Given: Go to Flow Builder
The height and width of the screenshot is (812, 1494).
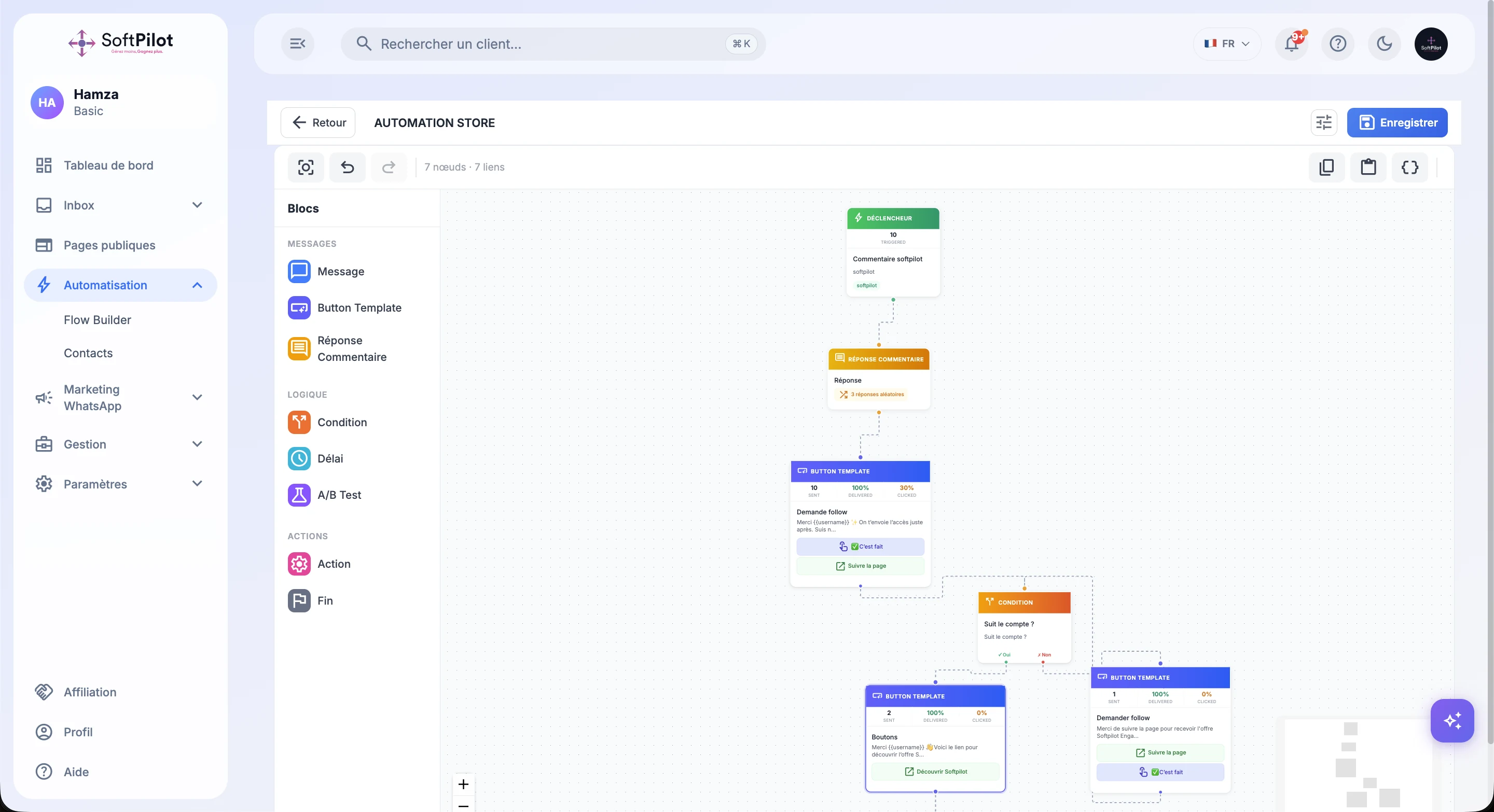Looking at the screenshot, I should [x=98, y=320].
